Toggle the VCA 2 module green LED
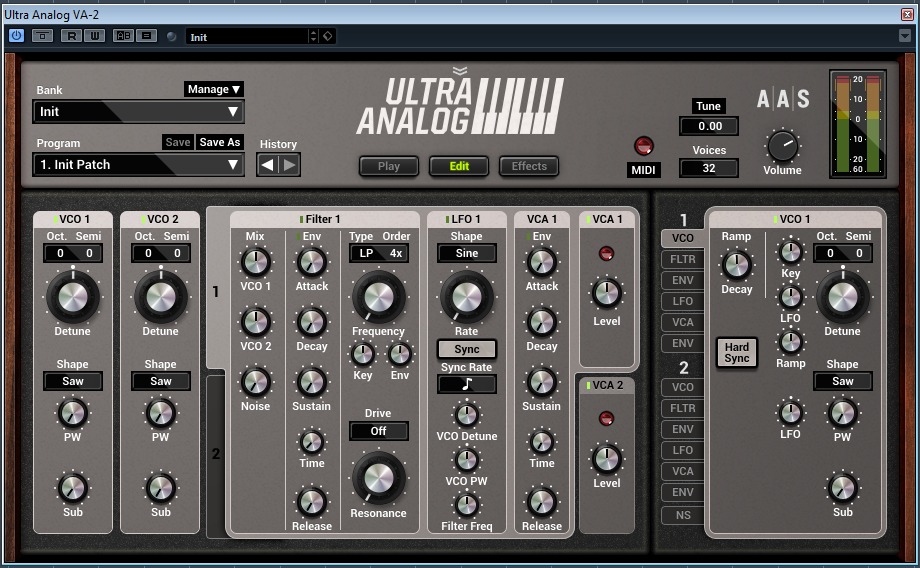The image size is (920, 568). 588,386
